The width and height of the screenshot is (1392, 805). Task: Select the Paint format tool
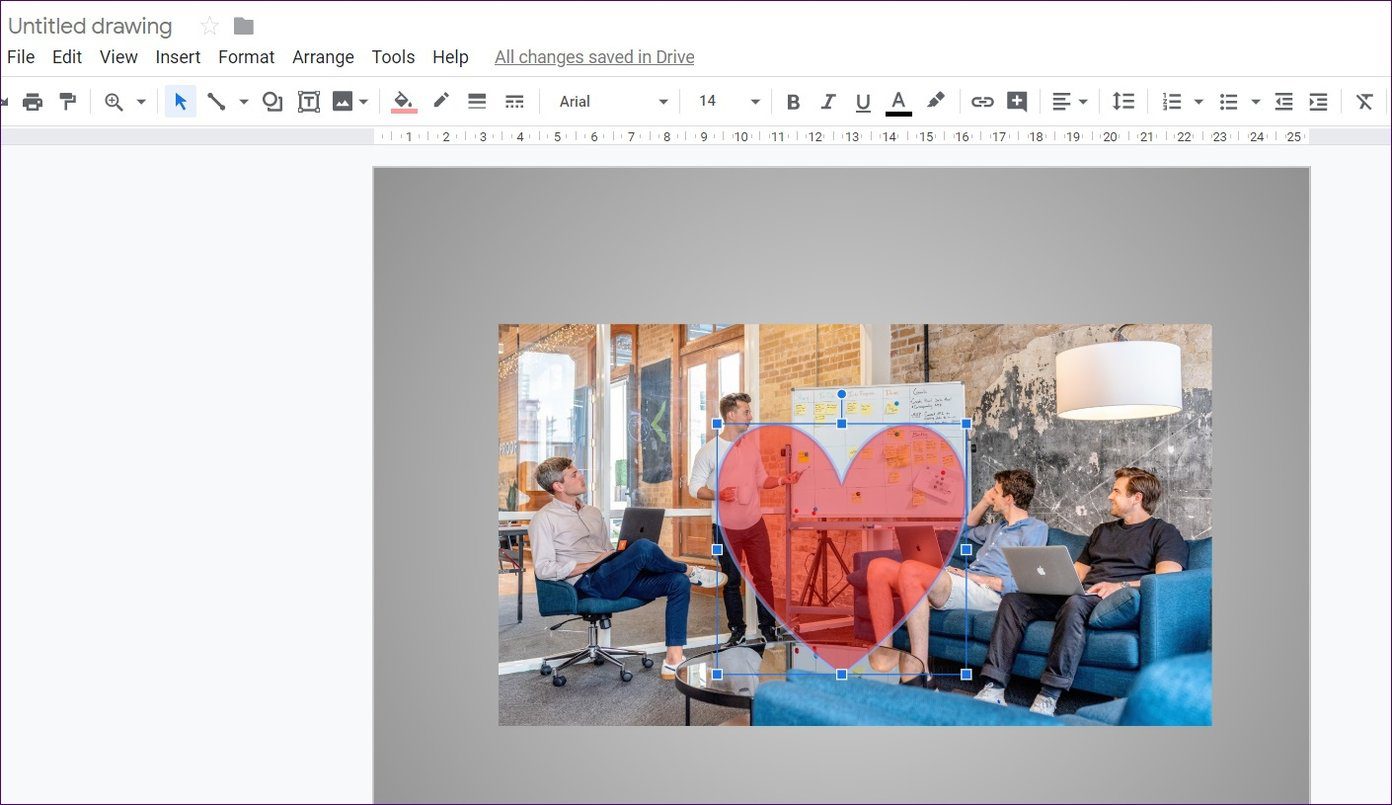click(x=67, y=101)
